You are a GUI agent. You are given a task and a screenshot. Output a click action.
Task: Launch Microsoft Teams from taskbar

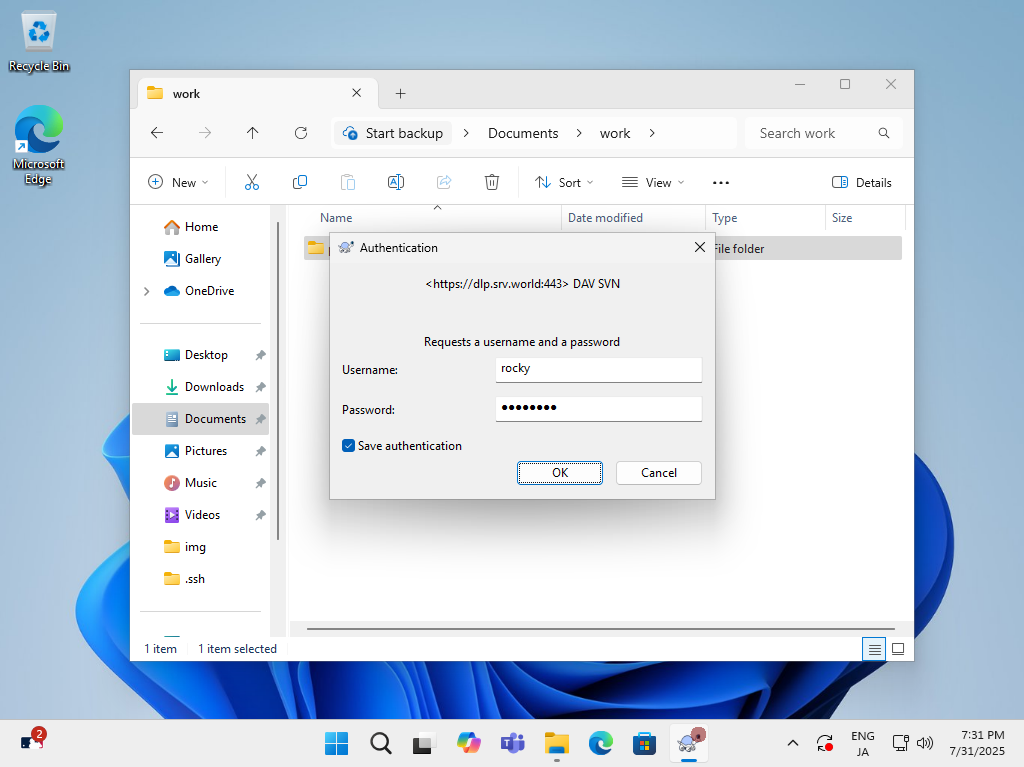[513, 743]
